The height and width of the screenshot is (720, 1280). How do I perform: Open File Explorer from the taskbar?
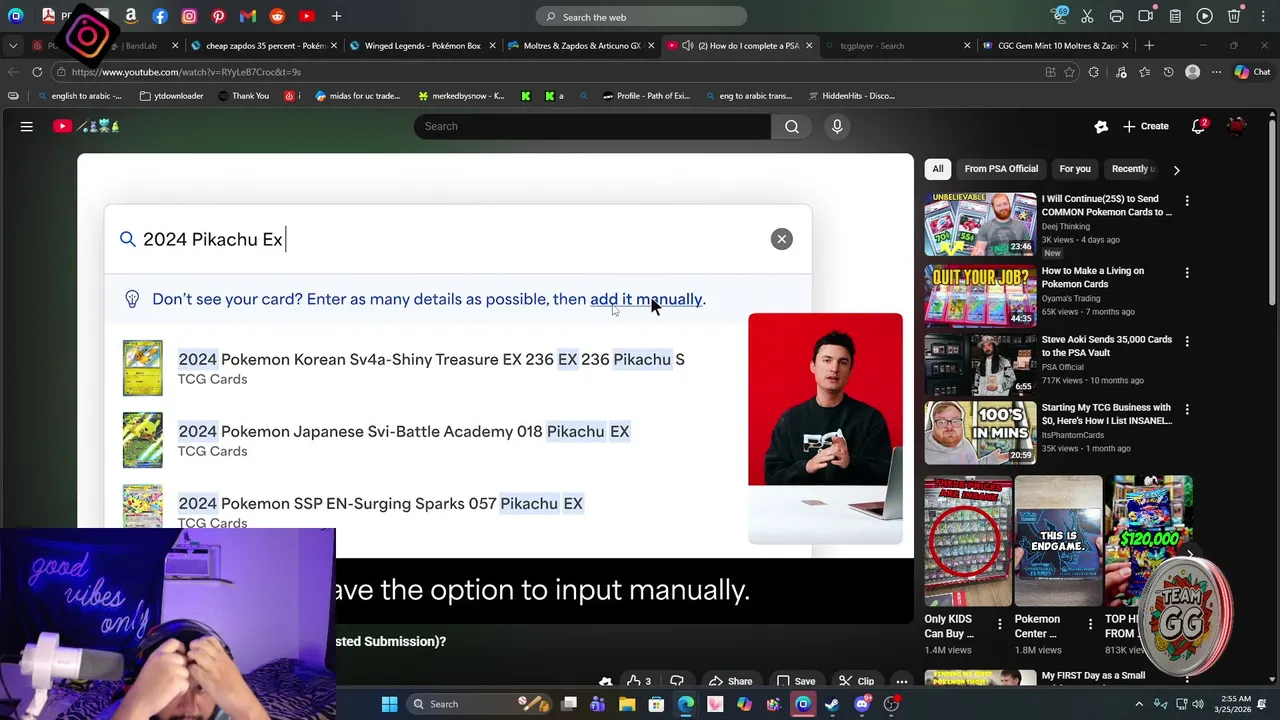(627, 704)
